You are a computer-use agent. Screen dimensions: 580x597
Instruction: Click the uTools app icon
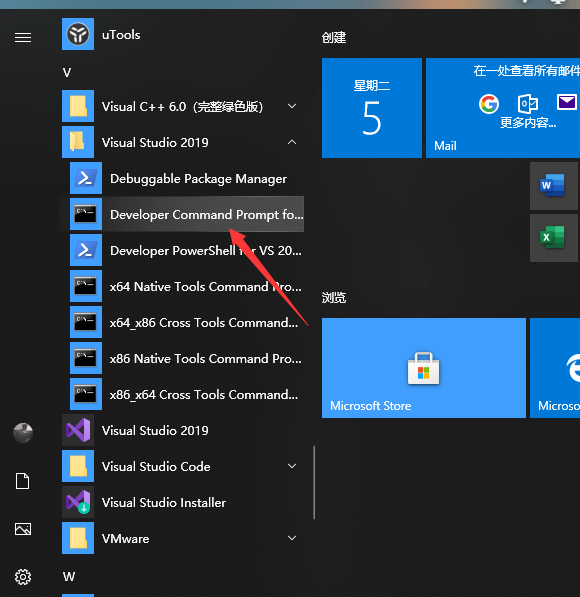(78, 34)
